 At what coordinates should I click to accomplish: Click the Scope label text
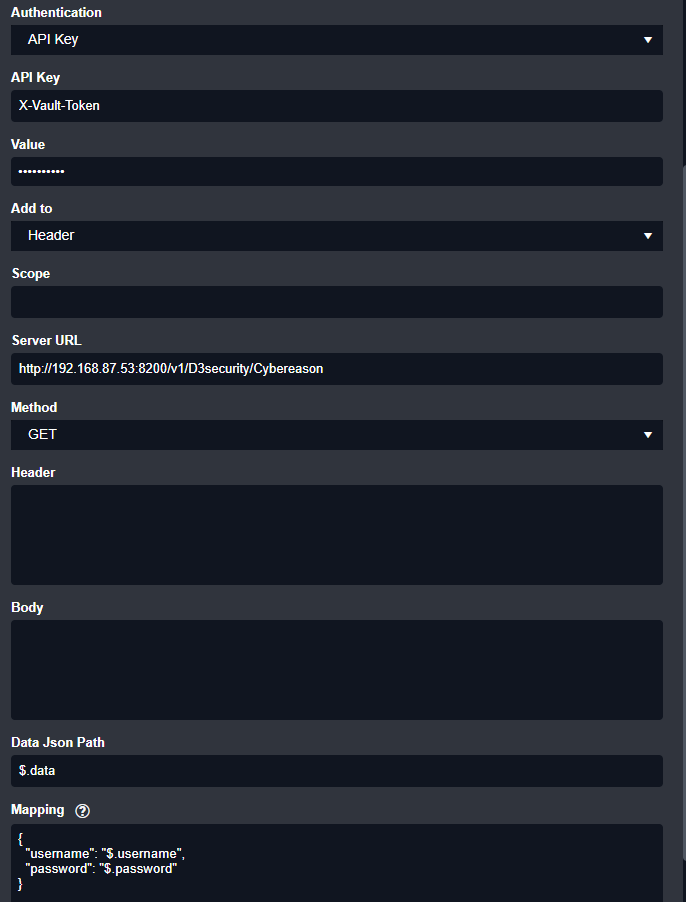[31, 273]
